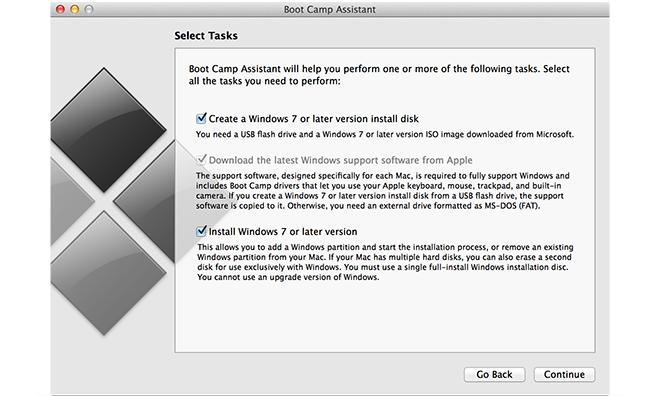Click the Boot Camp diamond logo
The image size is (660, 396).
[x=113, y=201]
